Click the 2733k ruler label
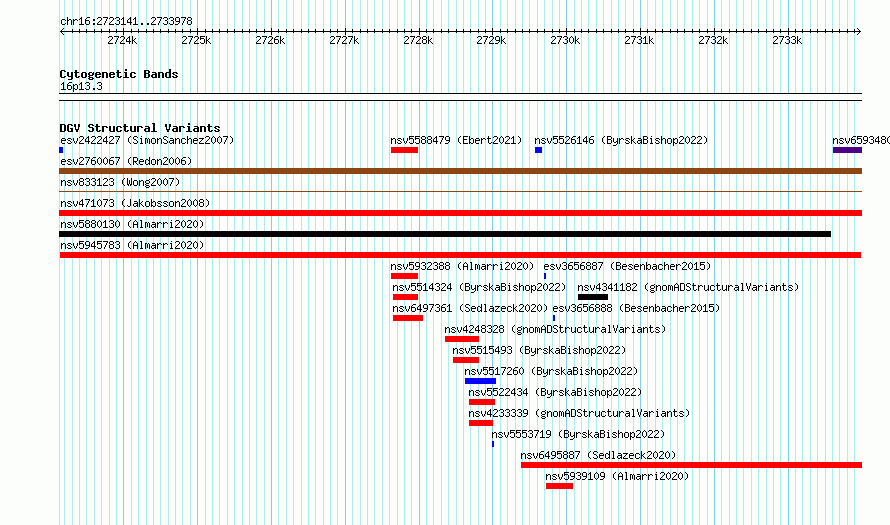The width and height of the screenshot is (890, 525). [787, 40]
